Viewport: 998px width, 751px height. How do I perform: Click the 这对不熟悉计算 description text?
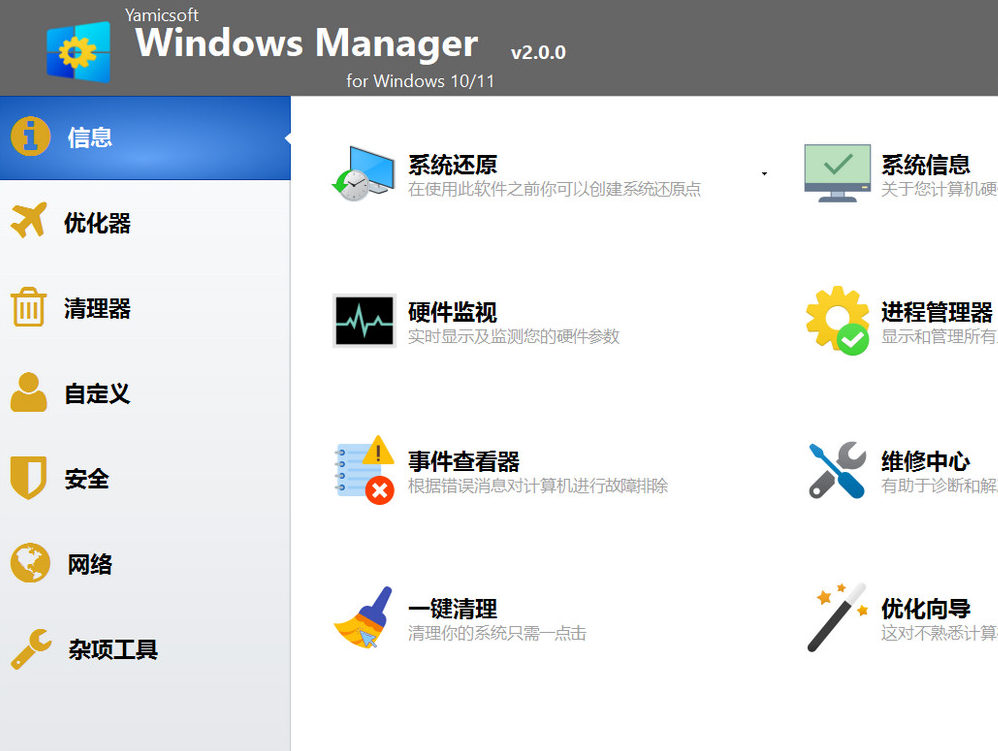tap(939, 633)
